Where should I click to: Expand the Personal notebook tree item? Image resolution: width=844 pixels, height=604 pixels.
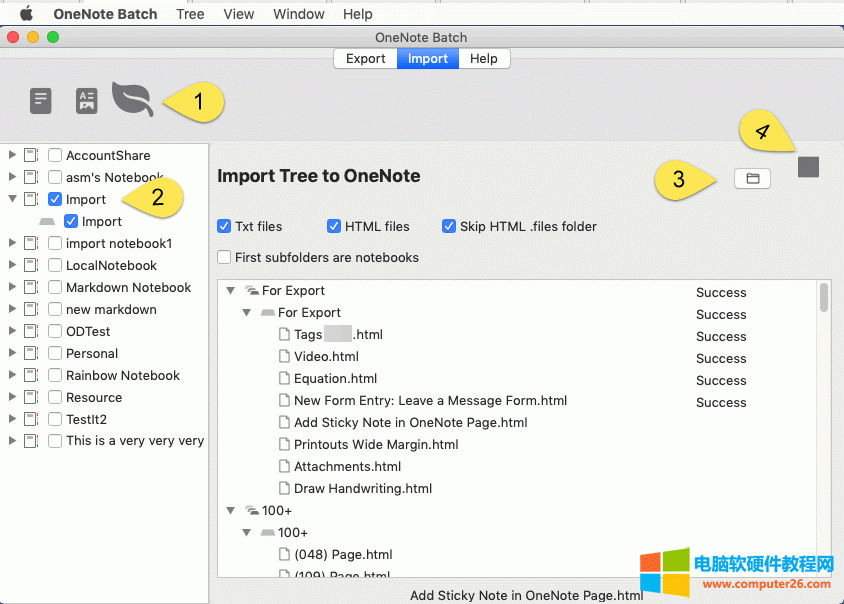pos(10,353)
